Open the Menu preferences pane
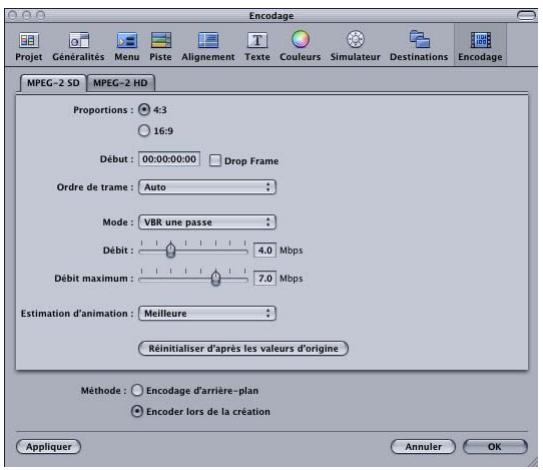543x470 pixels. pos(127,46)
